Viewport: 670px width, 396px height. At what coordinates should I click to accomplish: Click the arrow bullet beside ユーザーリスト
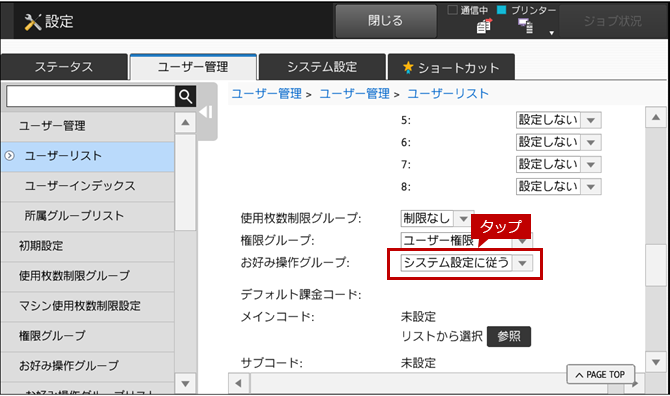point(9,156)
